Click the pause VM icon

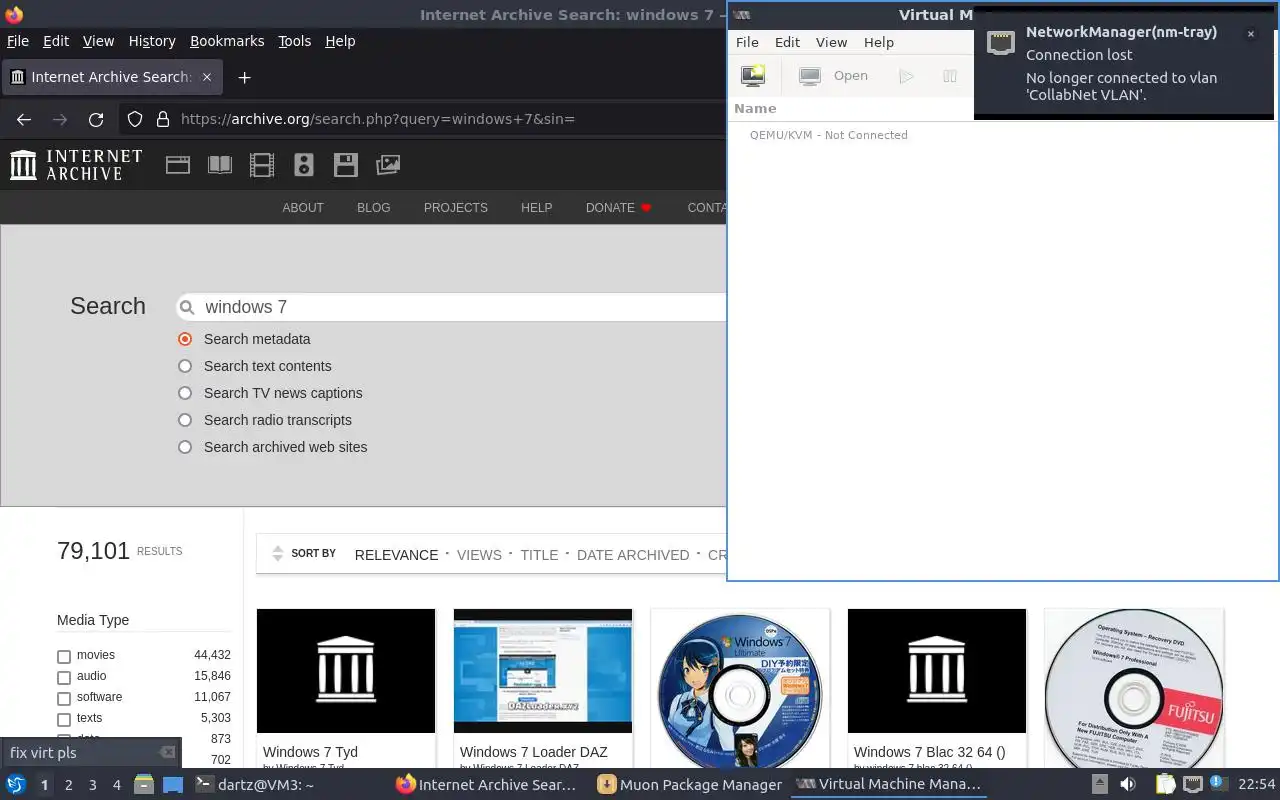[950, 75]
